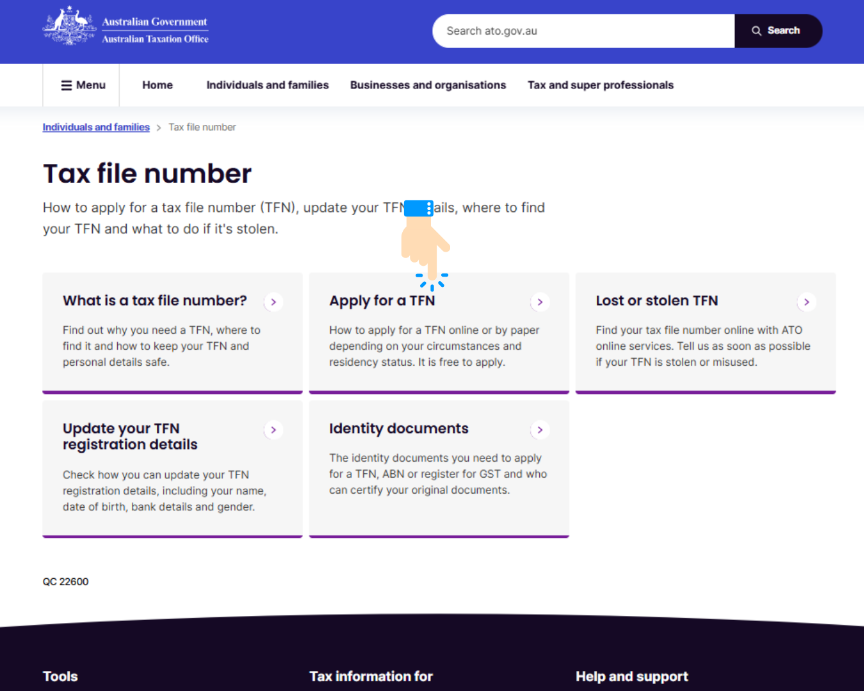Open 'Update your TFN registration details' heading link
Screen dimensions: 864x691
coord(130,437)
